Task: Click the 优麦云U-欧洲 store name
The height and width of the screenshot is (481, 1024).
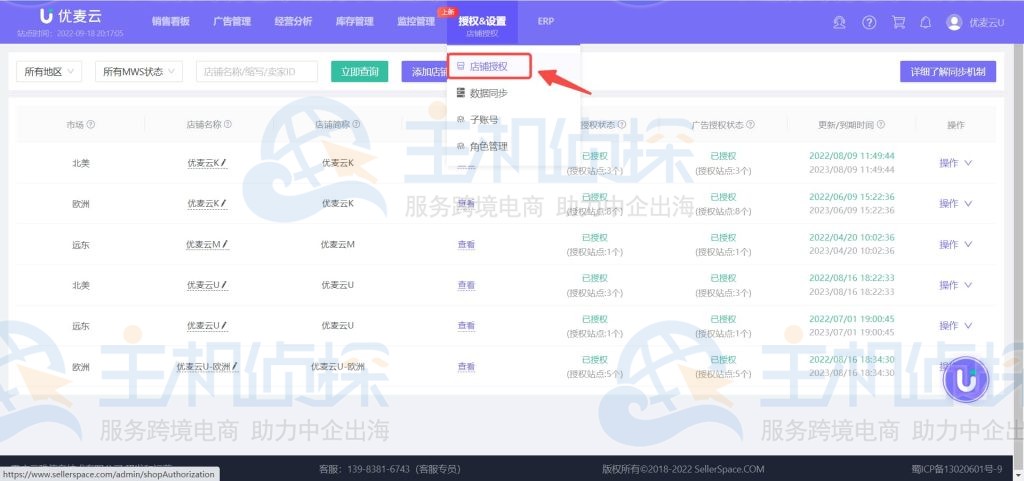Action: click(203, 366)
